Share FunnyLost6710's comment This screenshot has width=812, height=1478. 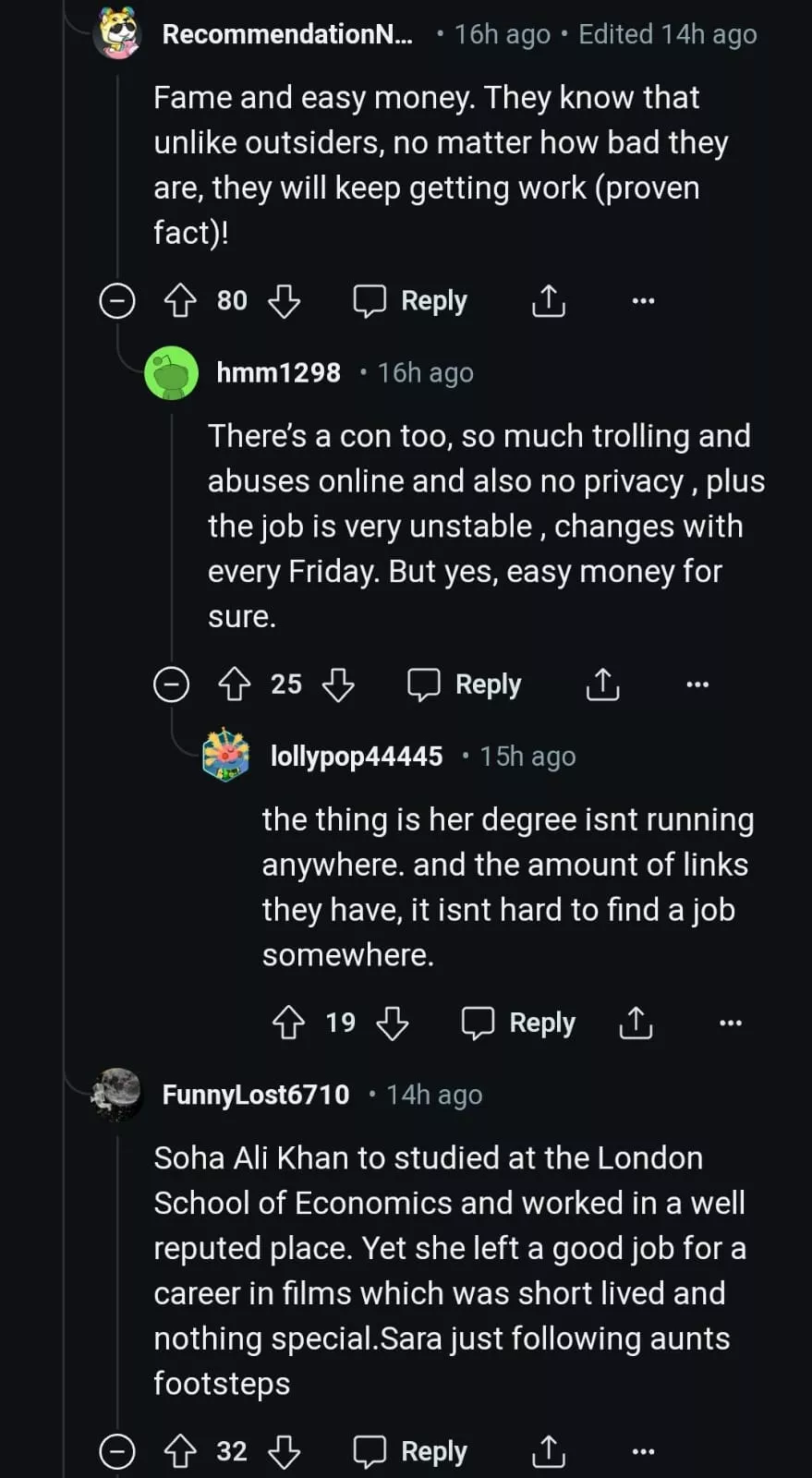coord(548,1451)
